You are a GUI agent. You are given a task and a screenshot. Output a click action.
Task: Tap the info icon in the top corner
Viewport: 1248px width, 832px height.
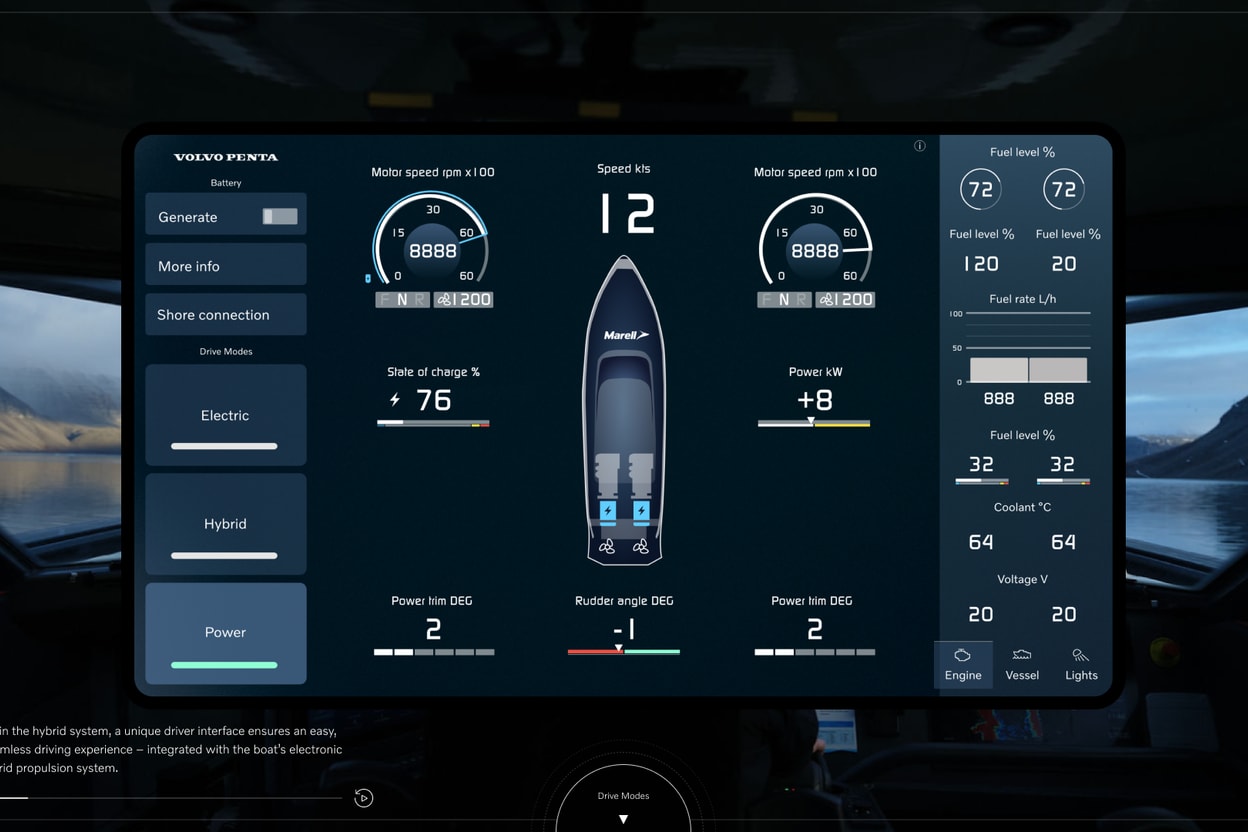click(x=919, y=145)
